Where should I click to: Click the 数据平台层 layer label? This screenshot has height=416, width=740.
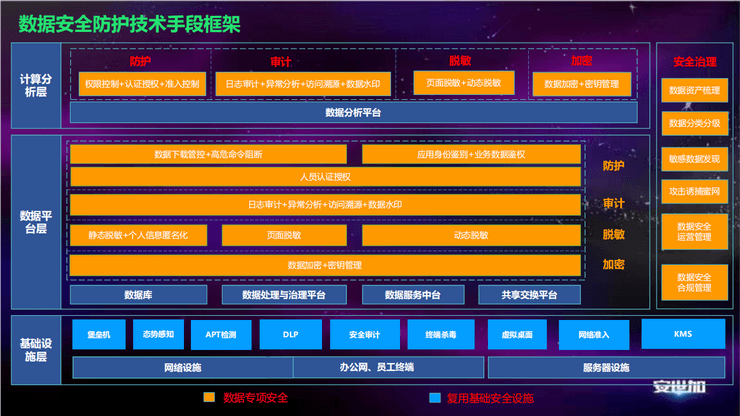(36, 222)
